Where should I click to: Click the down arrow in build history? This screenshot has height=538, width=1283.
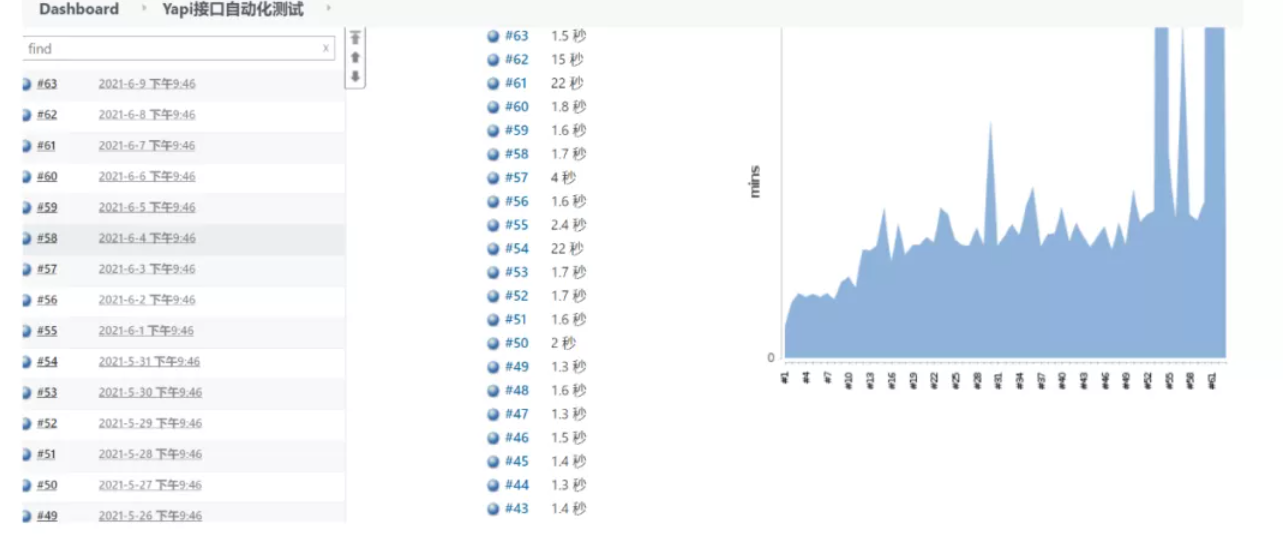click(355, 77)
